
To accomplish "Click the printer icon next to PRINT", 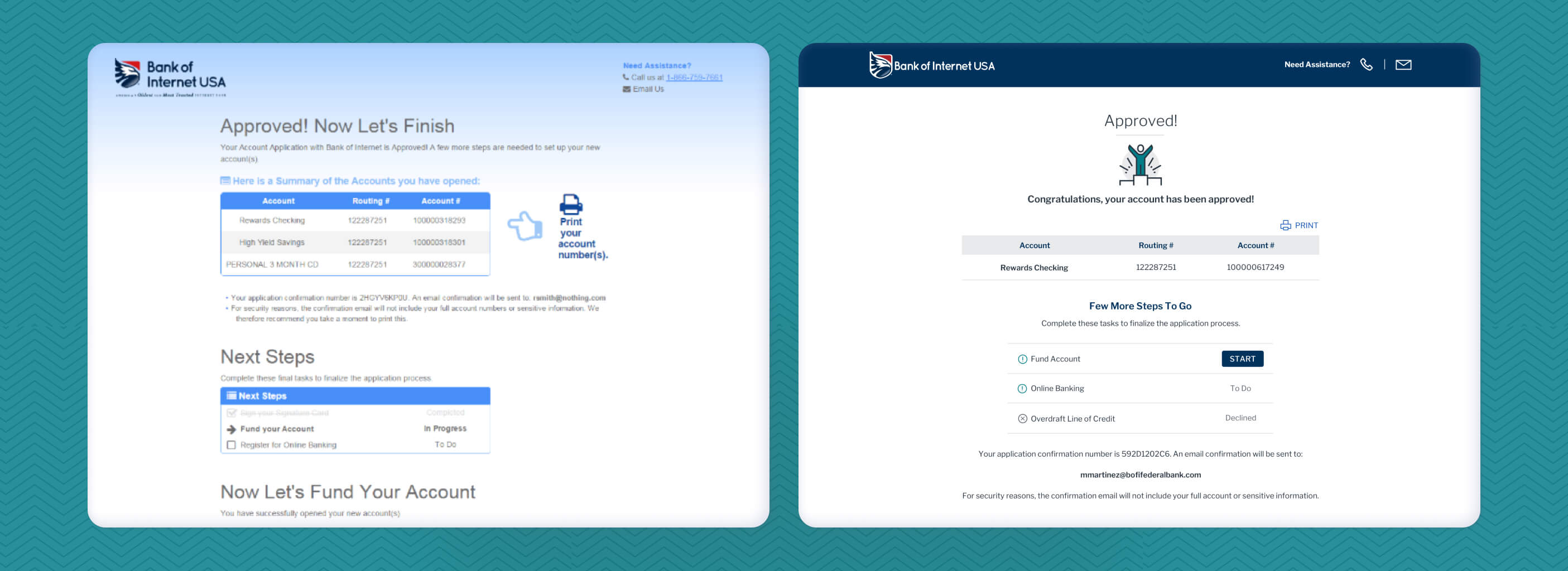I will tap(1286, 226).
